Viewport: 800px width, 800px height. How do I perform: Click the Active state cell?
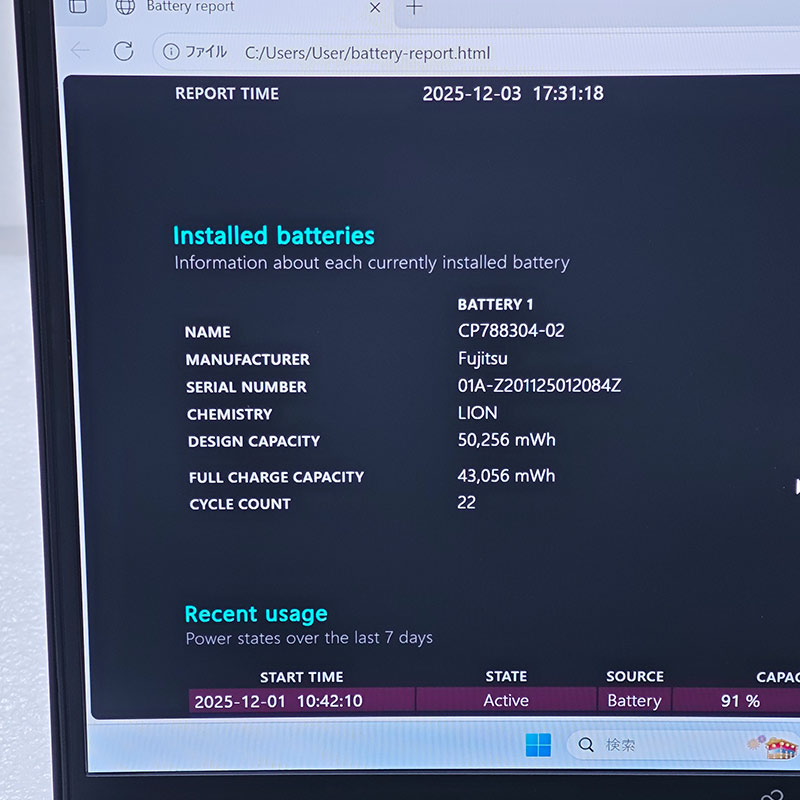click(506, 701)
